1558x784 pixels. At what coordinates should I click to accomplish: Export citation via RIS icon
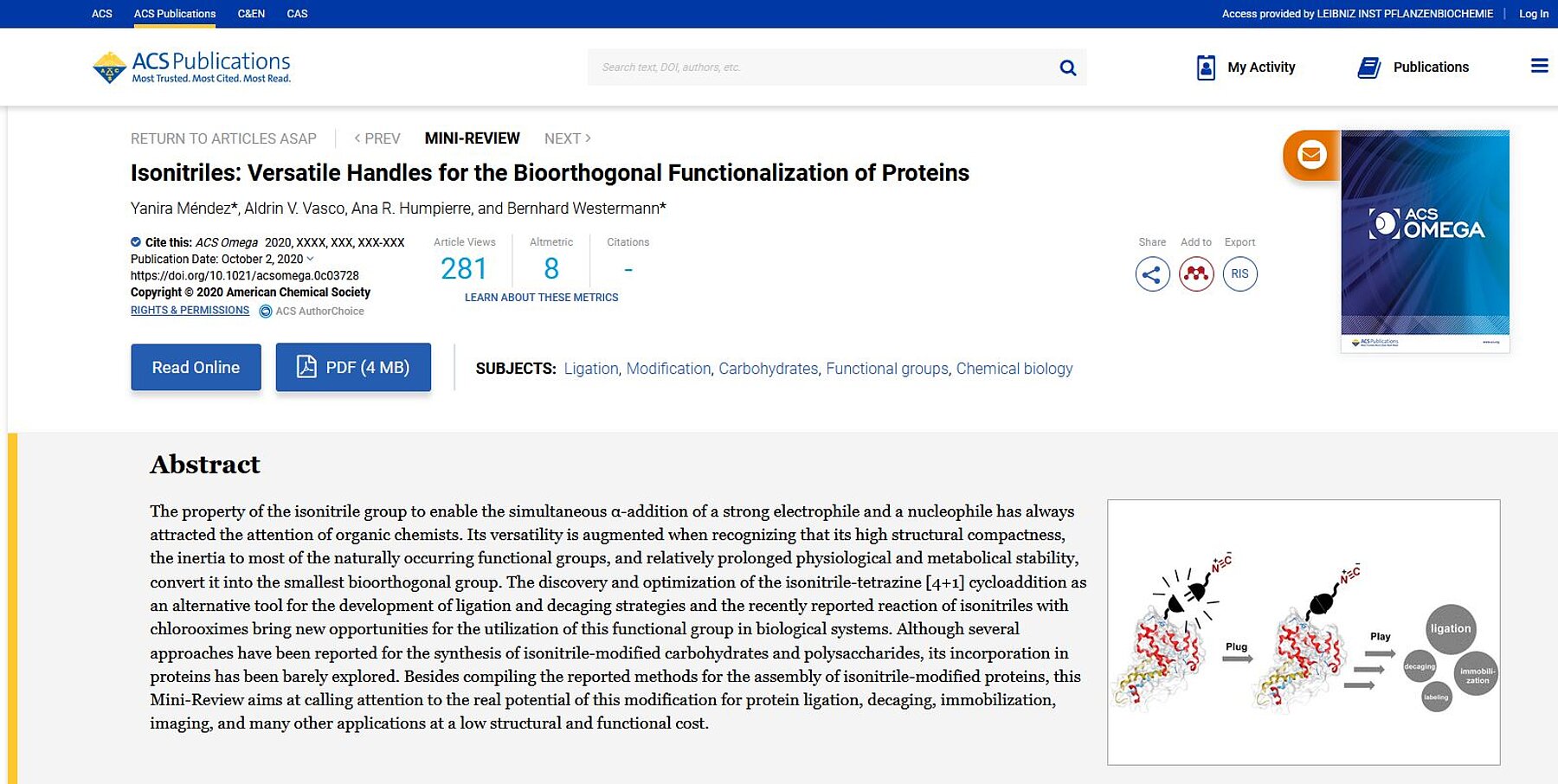pos(1239,274)
